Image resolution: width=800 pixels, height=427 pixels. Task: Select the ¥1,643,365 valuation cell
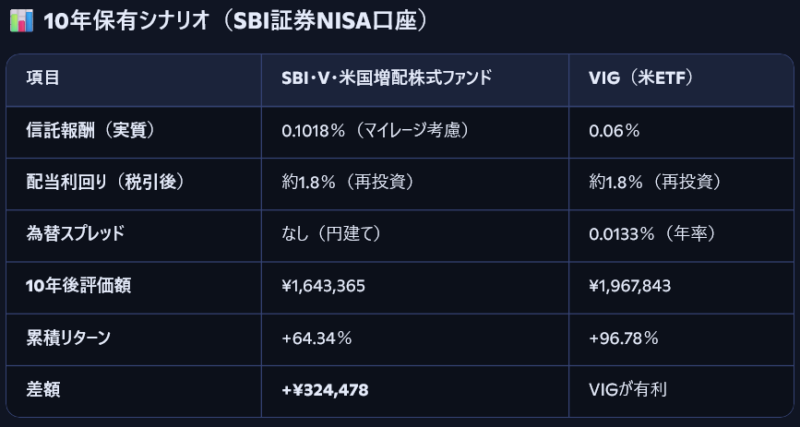click(x=324, y=286)
